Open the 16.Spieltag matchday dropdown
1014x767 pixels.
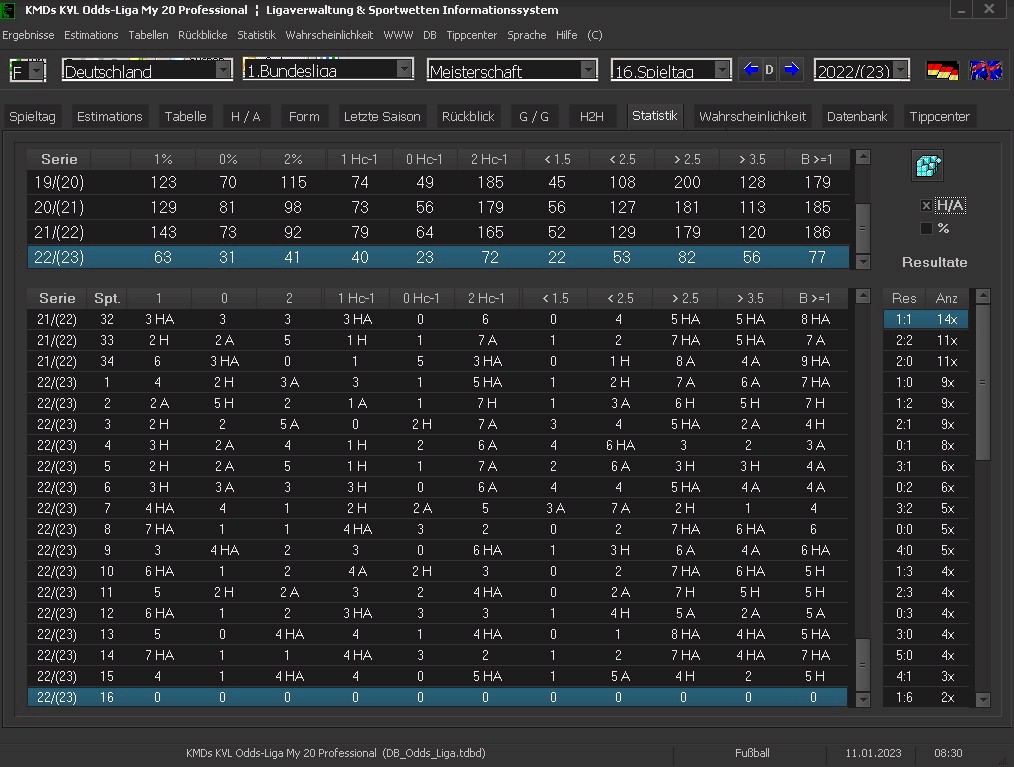coord(723,70)
